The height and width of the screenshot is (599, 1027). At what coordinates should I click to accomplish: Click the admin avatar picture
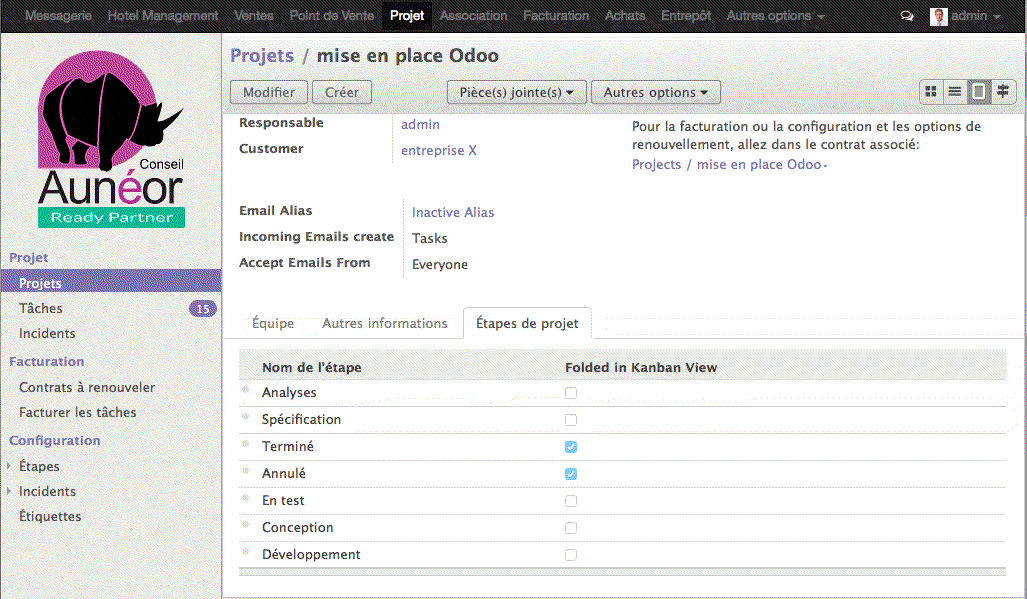click(x=937, y=16)
